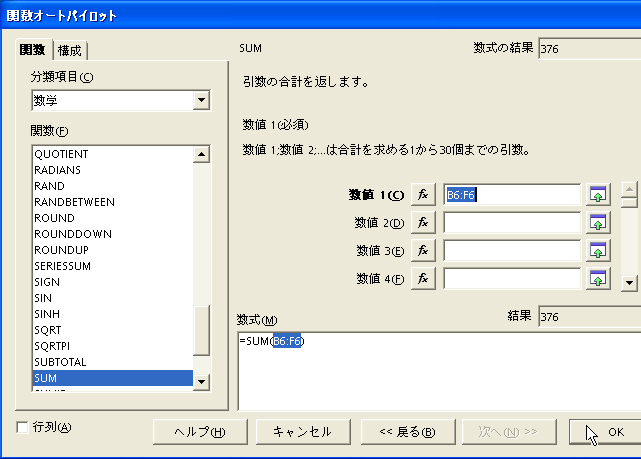
Task: Click shrink dialog icon for 数値 3
Action: (x=598, y=250)
